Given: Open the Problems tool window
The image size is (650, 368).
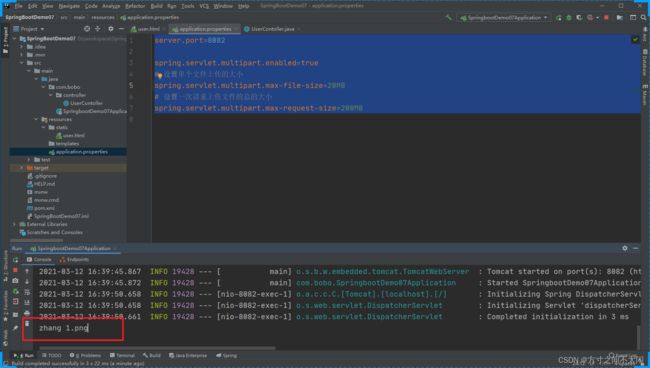Looking at the screenshot, I should coord(85,356).
